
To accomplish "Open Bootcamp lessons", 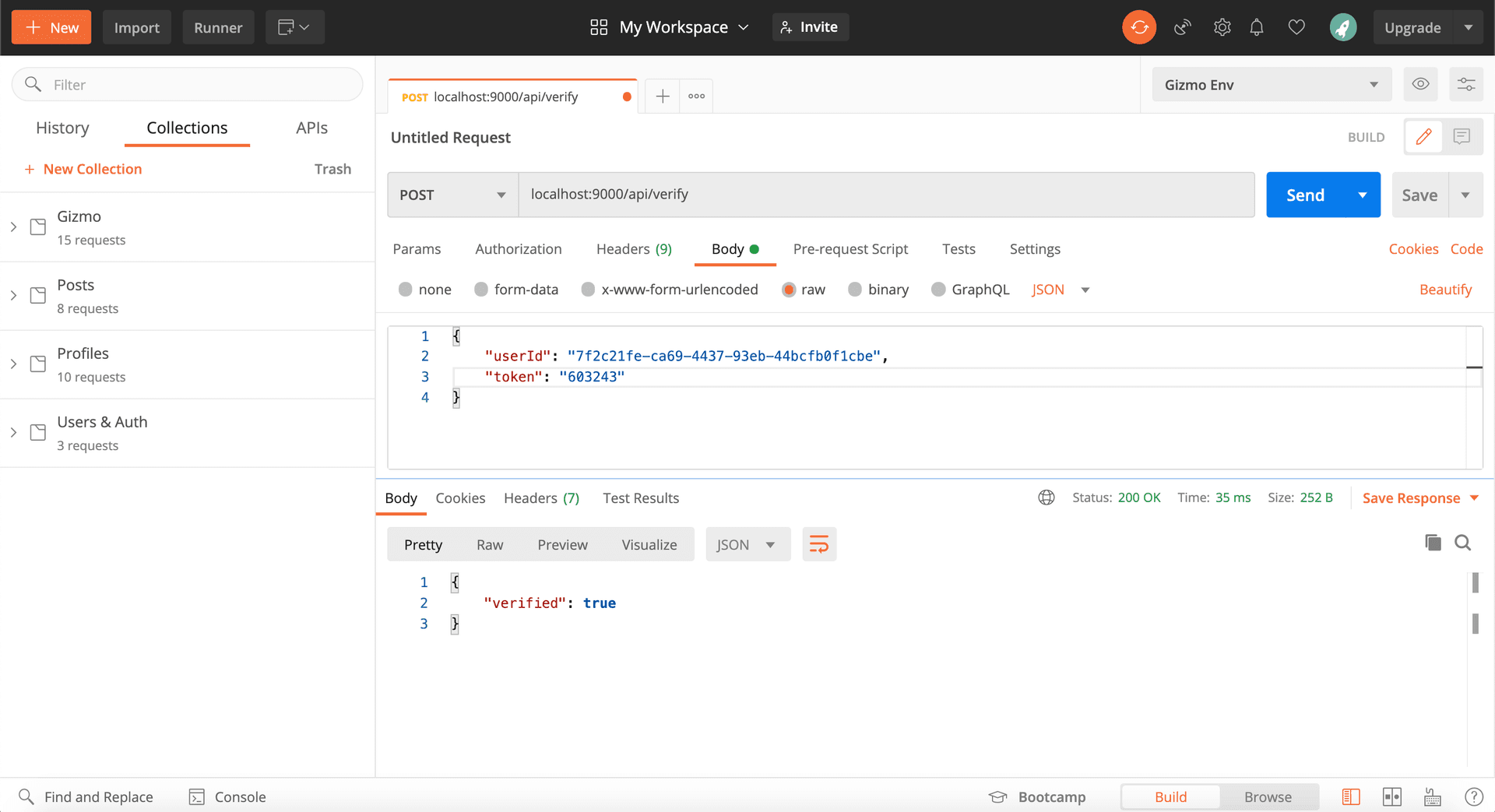I will [x=1037, y=796].
